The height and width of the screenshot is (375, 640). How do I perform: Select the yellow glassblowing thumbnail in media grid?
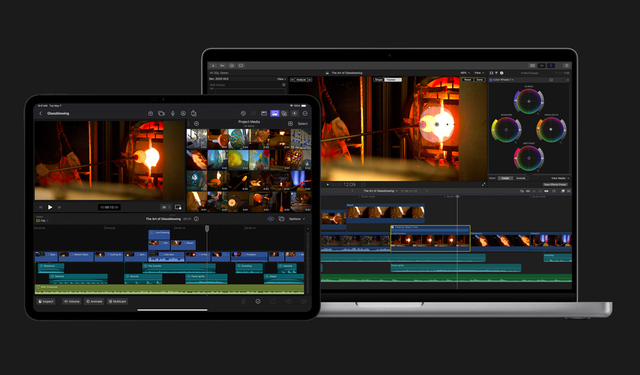(x=238, y=160)
